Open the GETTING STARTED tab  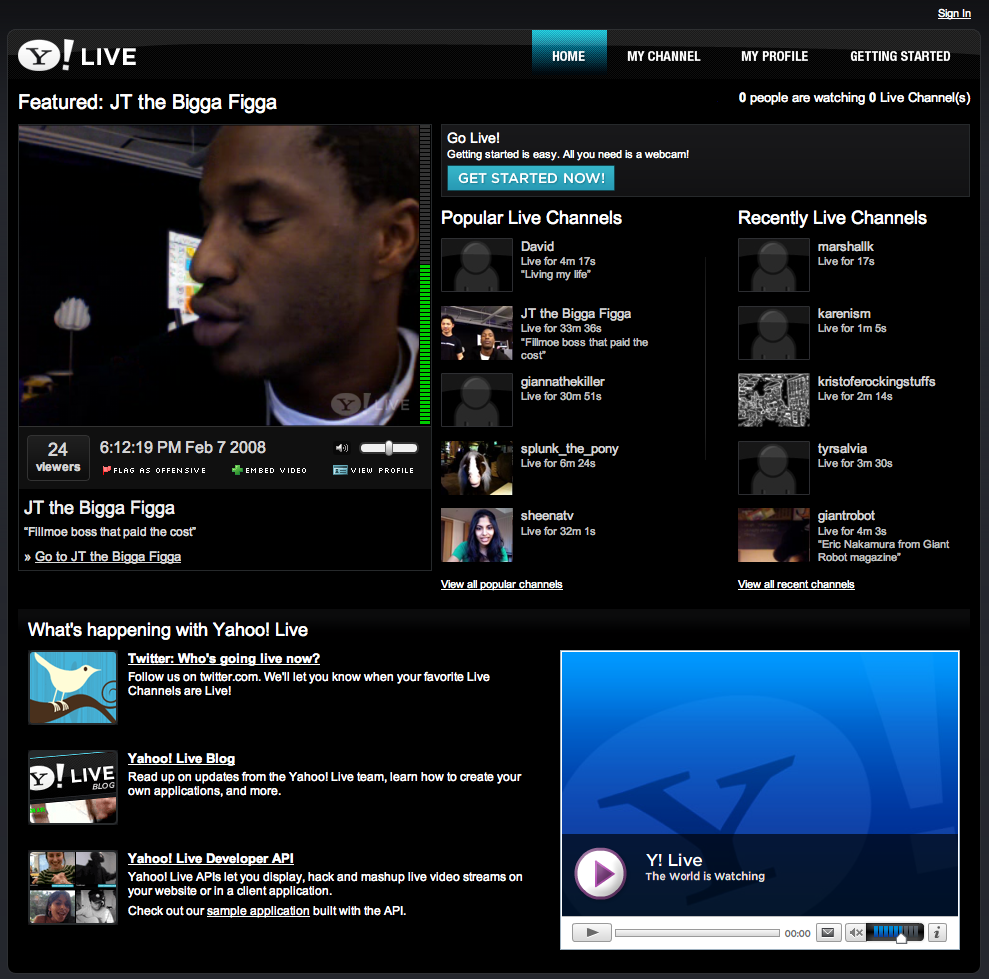tap(900, 56)
